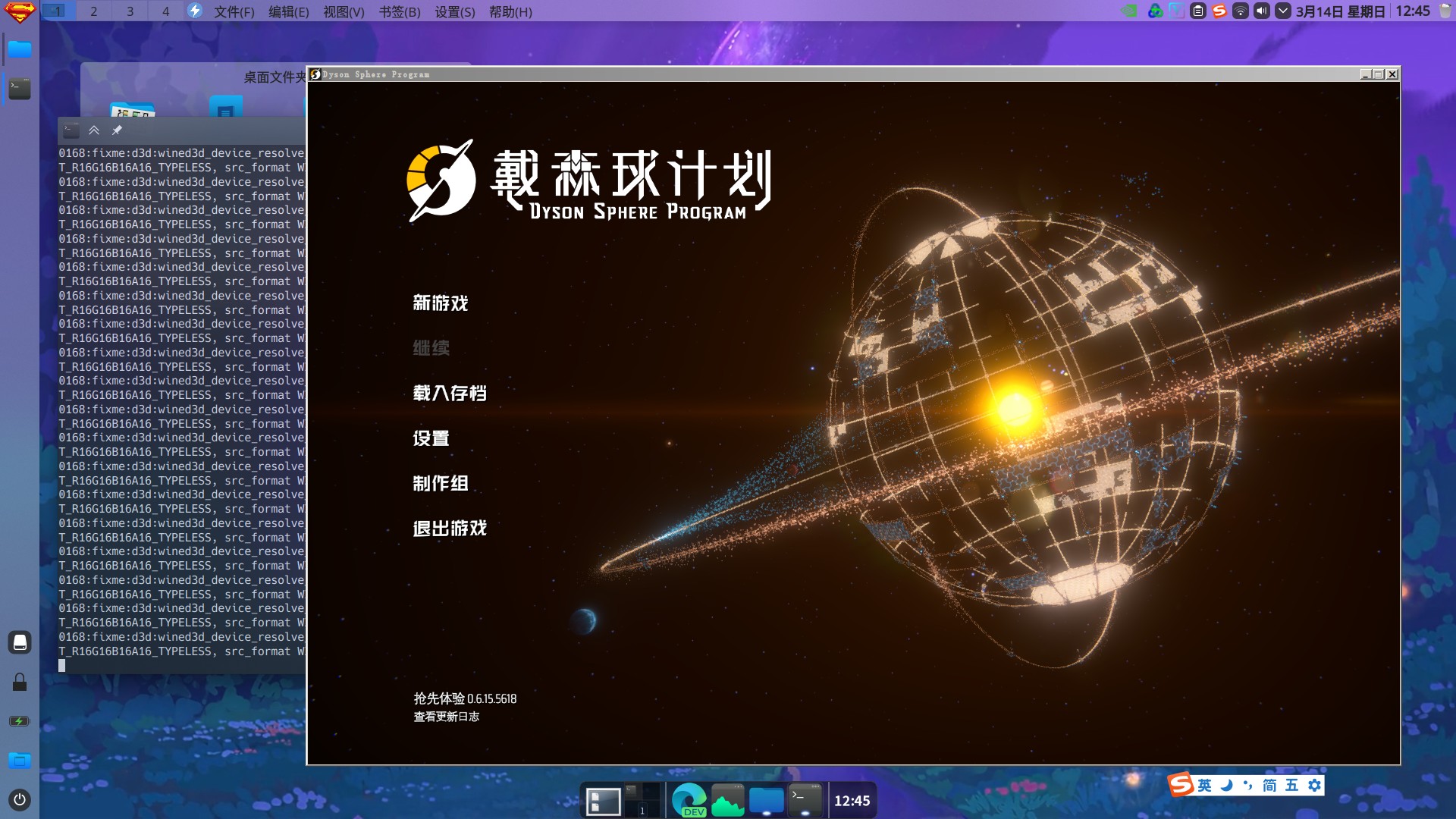
Task: Open the 书签(B) menu
Action: tap(399, 11)
